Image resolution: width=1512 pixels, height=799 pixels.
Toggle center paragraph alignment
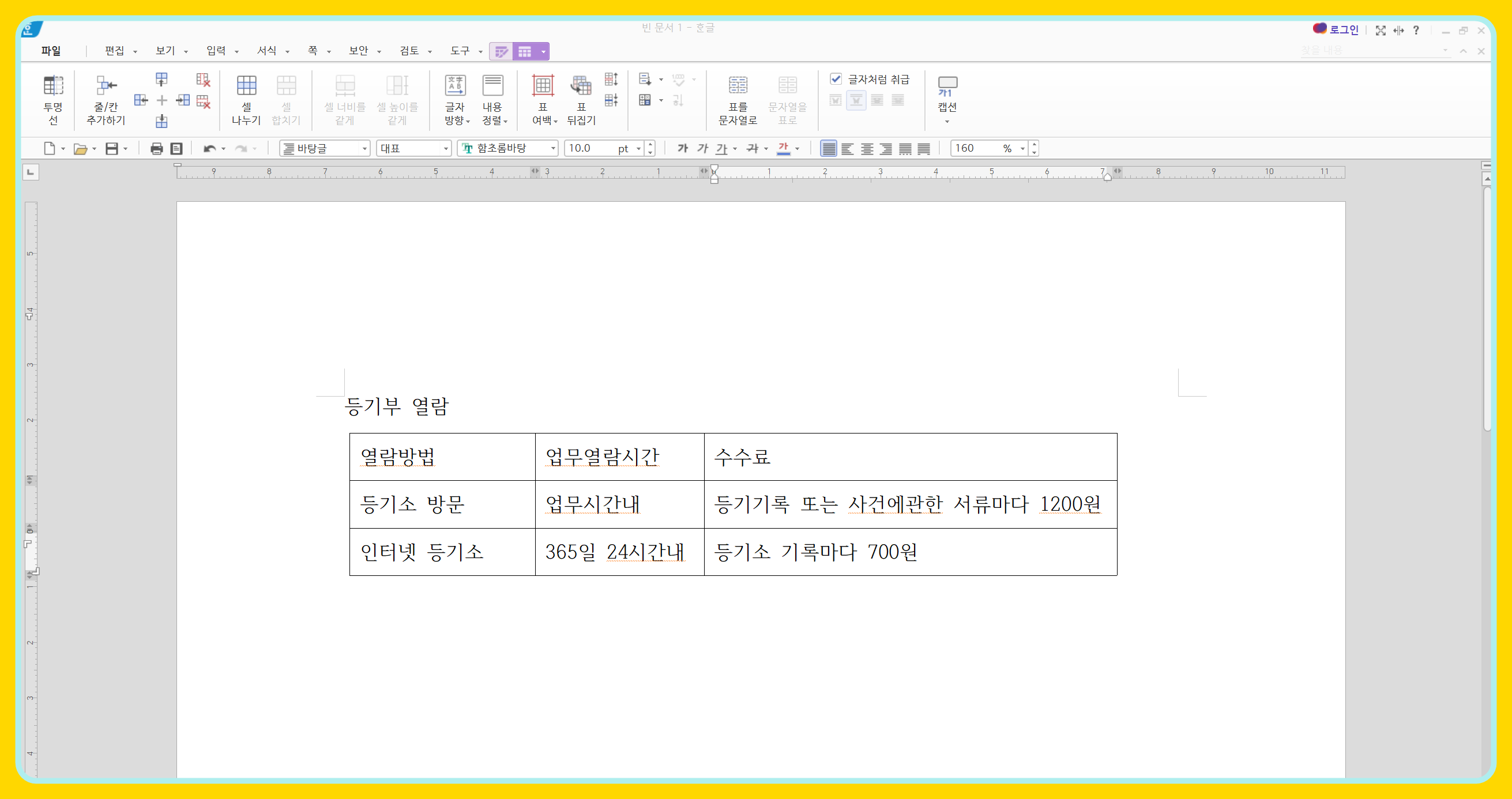coord(866,149)
